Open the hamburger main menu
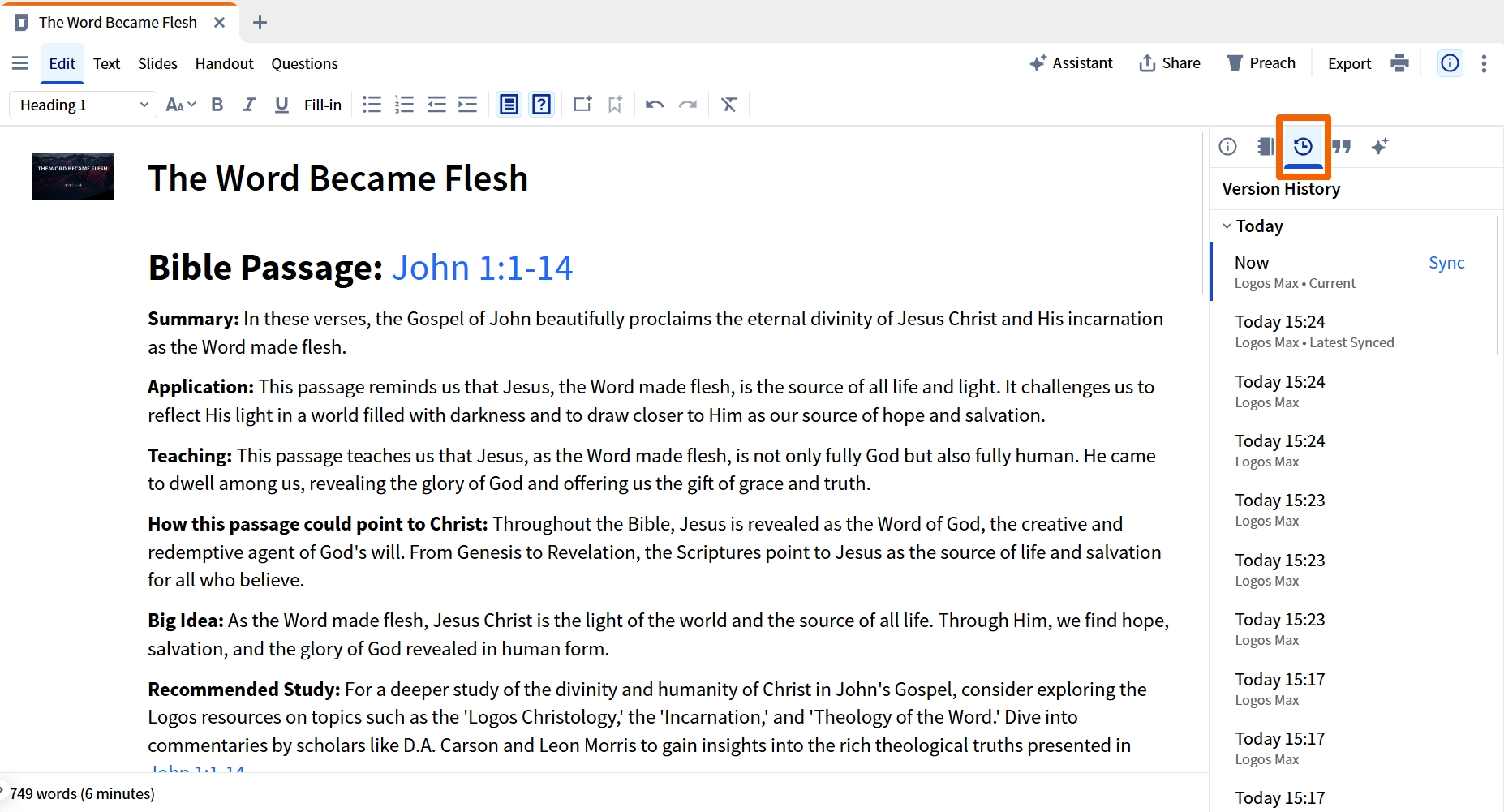Image resolution: width=1504 pixels, height=812 pixels. point(20,63)
